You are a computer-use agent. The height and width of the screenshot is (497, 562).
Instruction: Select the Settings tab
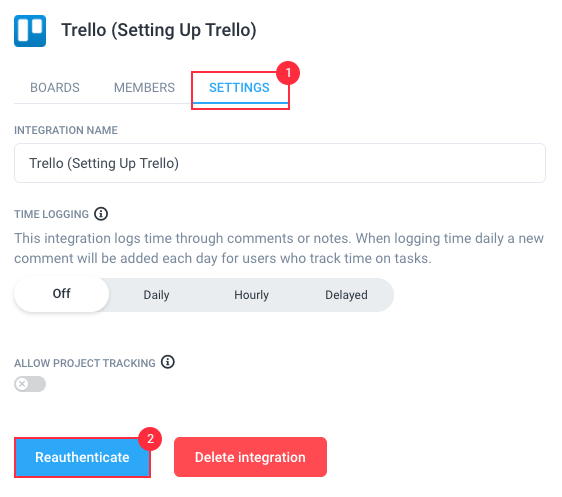click(239, 88)
